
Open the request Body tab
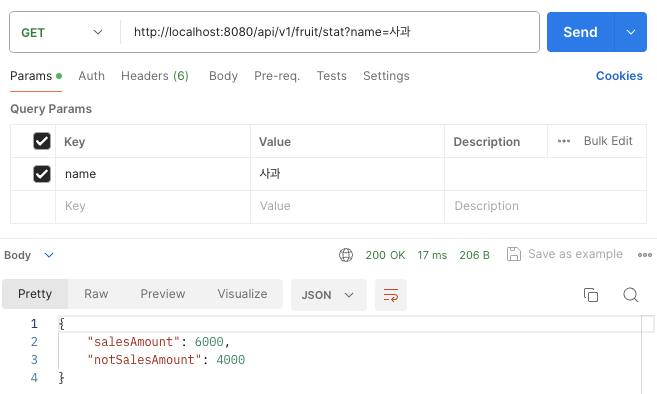(223, 76)
